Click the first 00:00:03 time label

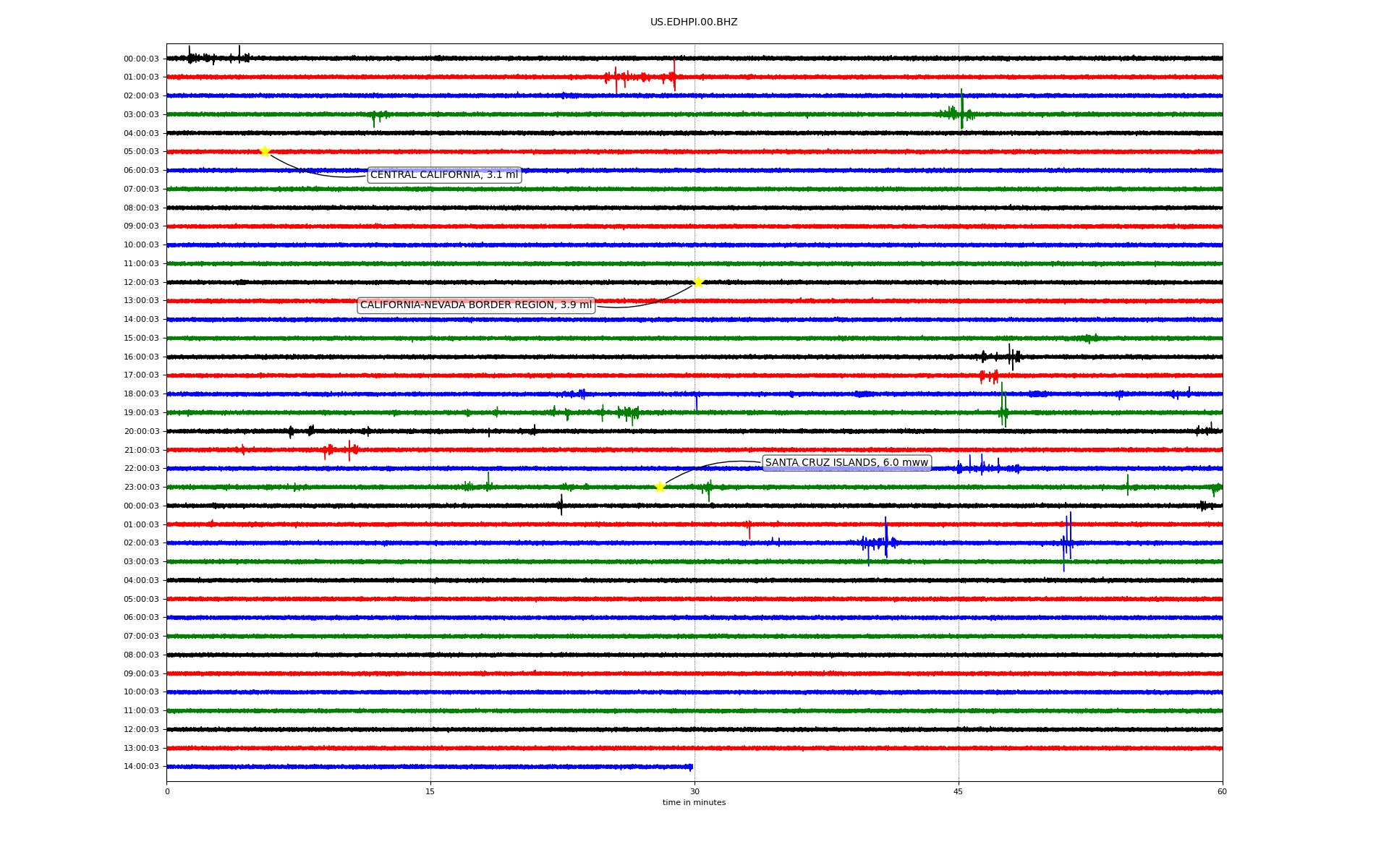point(141,59)
